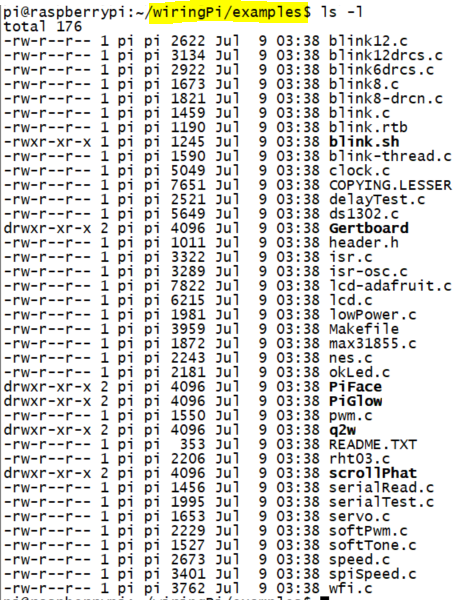This screenshot has width=472, height=600.
Task: Select the Gertboard directory name
Action: [369, 228]
